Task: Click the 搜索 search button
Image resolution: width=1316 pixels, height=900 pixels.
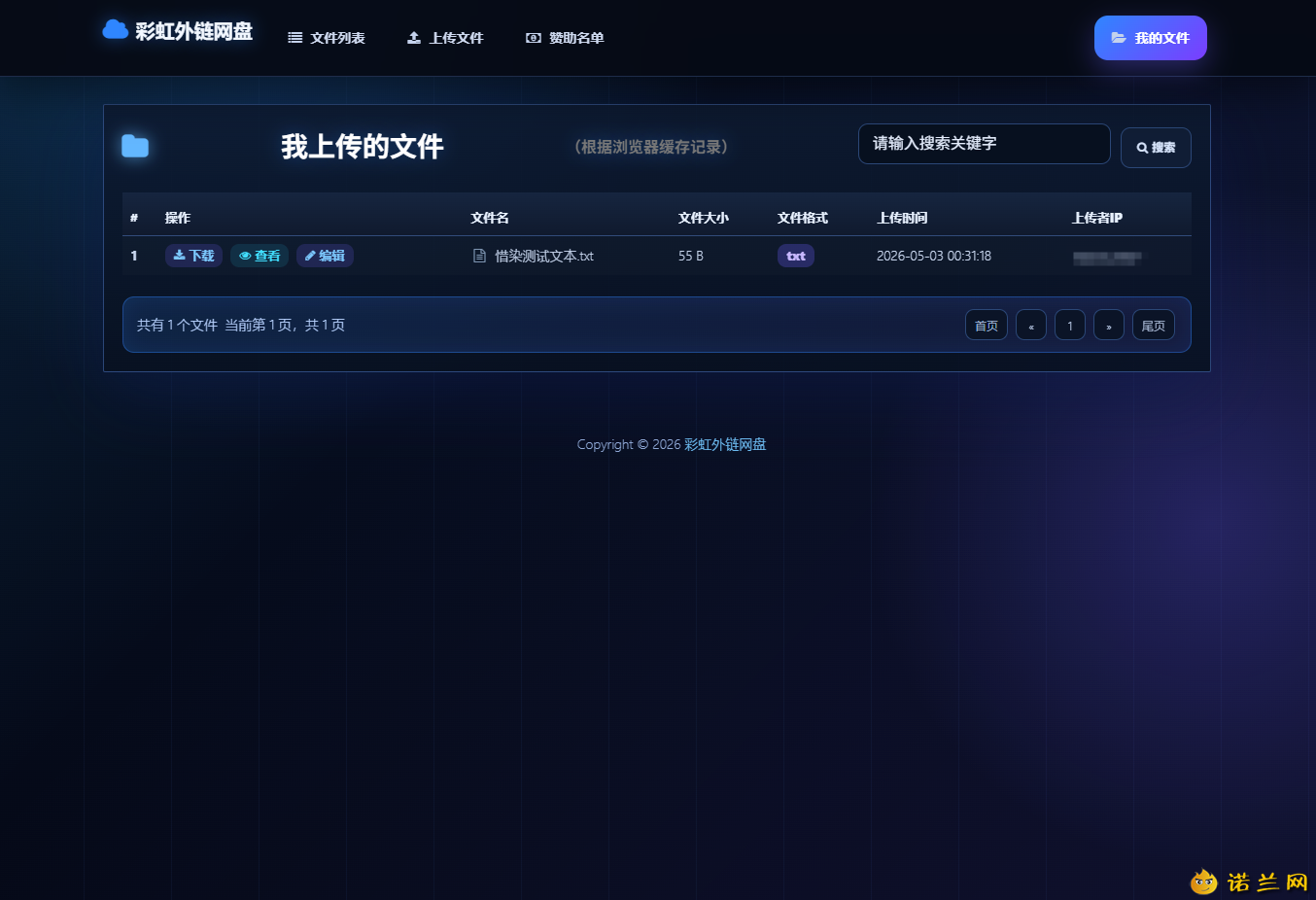Action: 1156,148
